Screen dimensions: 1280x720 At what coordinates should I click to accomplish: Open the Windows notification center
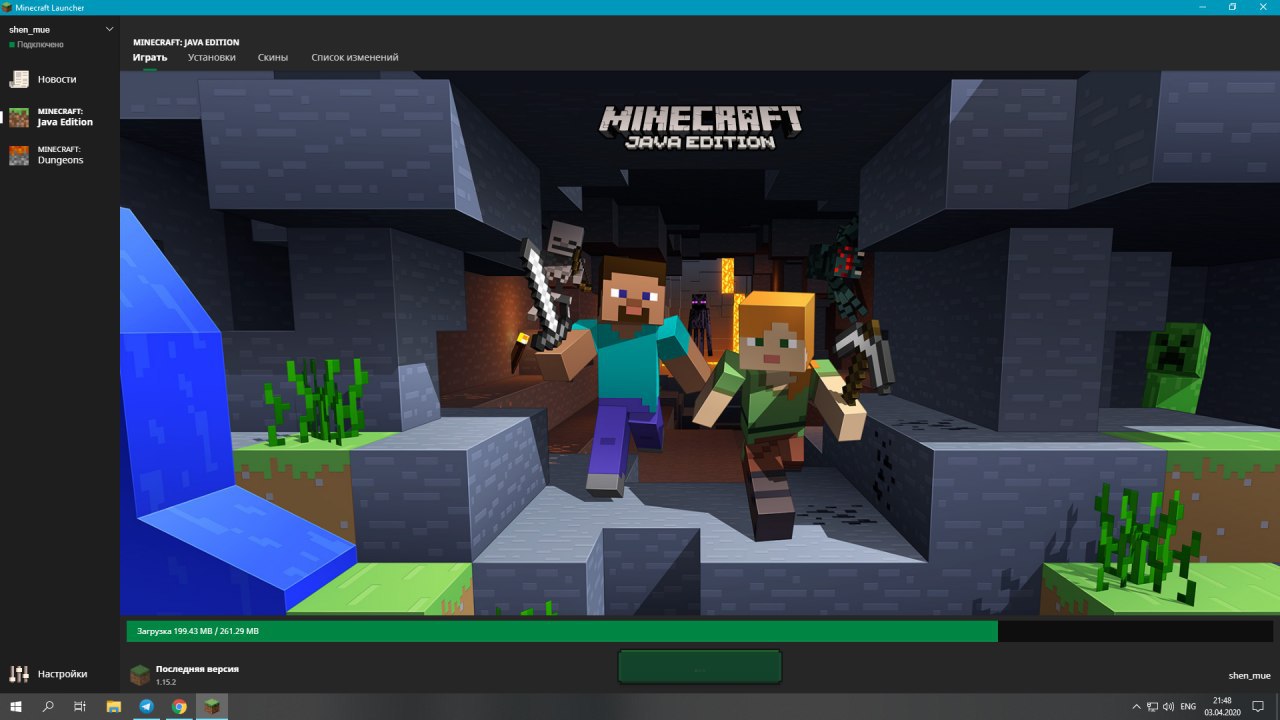tap(1258, 706)
